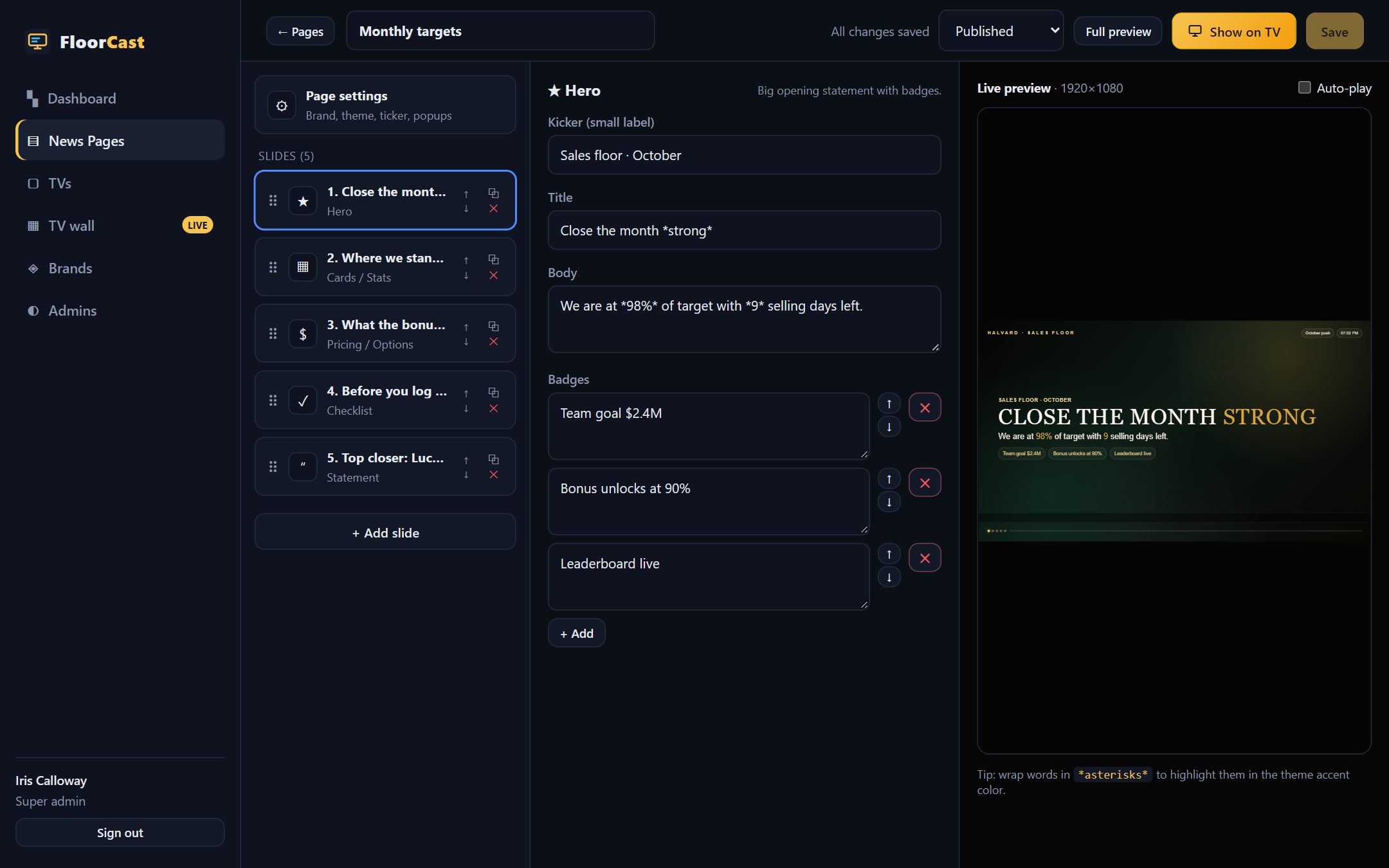Click Show on TV button
The height and width of the screenshot is (868, 1389).
pyautogui.click(x=1233, y=32)
